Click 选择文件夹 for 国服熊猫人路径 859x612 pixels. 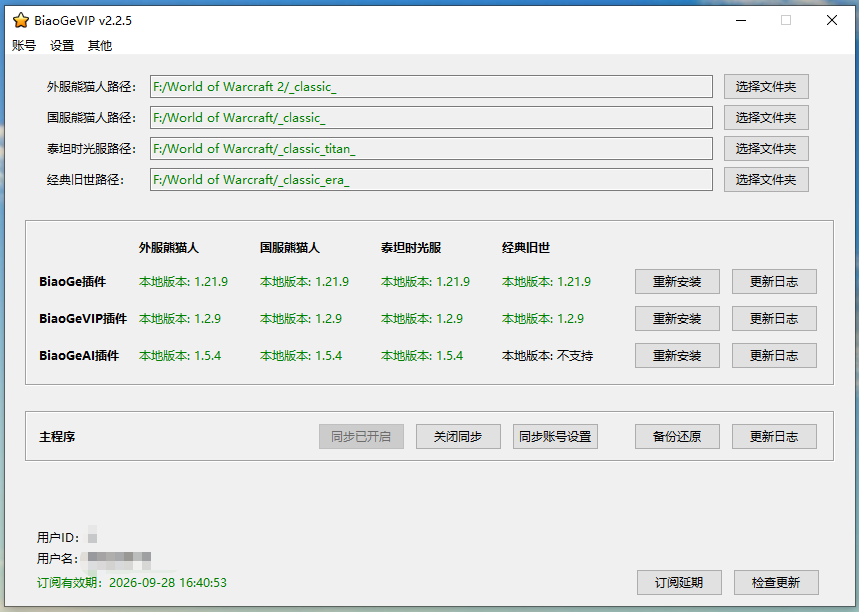tap(766, 118)
